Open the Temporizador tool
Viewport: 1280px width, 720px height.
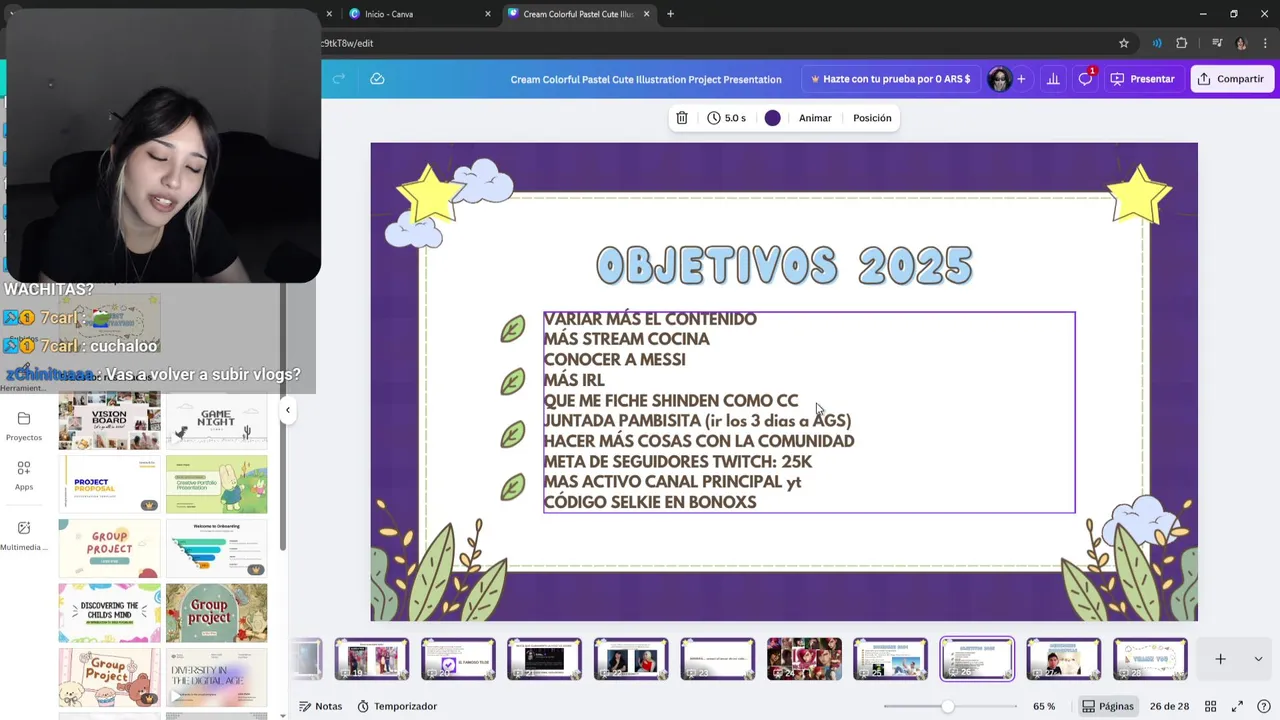click(x=397, y=706)
